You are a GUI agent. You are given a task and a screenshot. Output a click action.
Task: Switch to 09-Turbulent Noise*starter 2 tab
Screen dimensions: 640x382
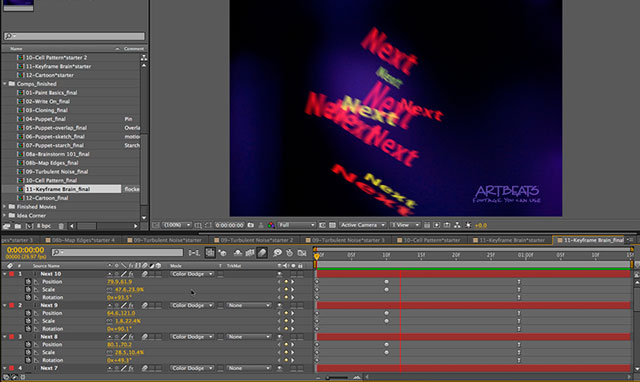pyautogui.click(x=253, y=240)
